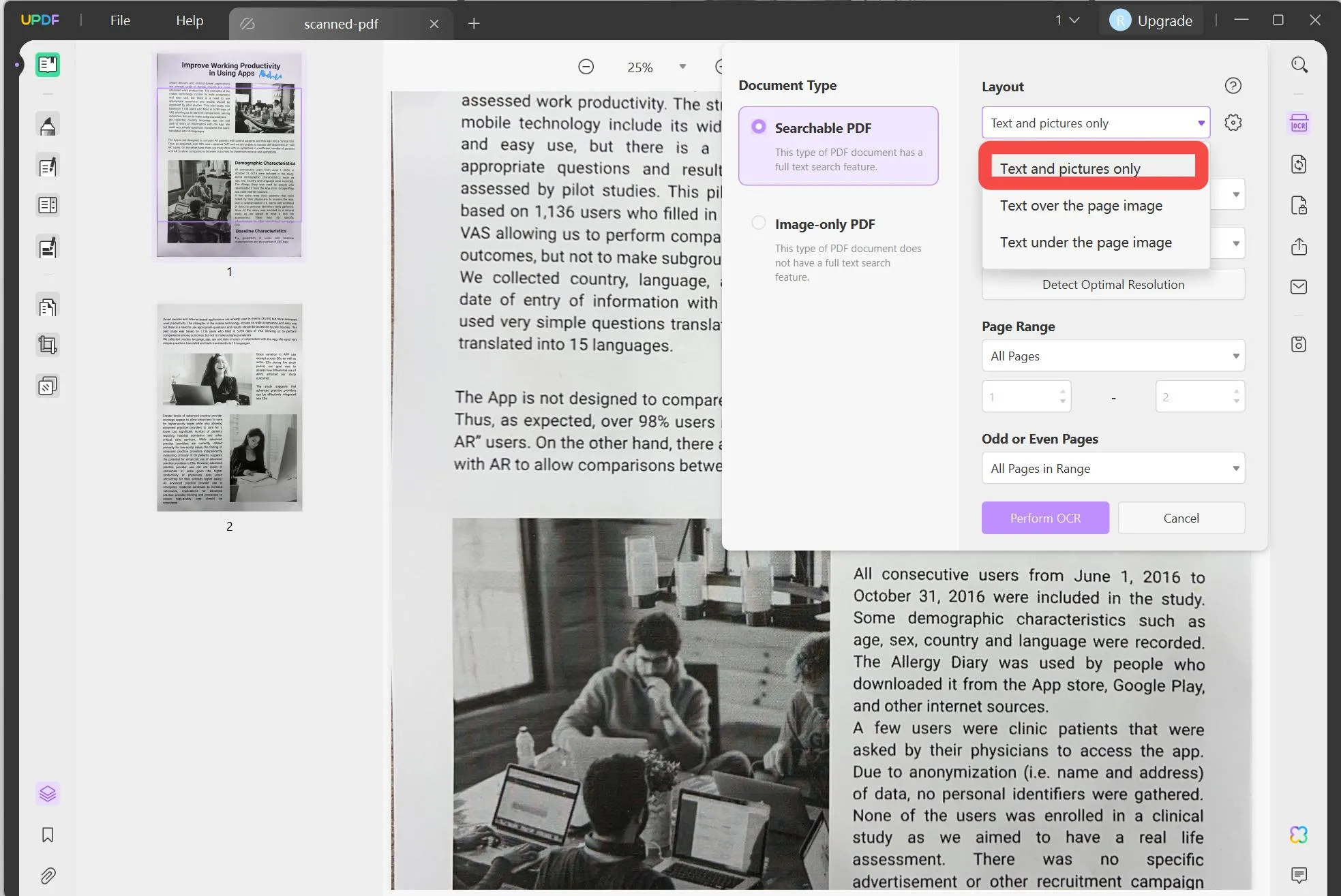Click the Cancel button
1341x896 pixels.
click(x=1181, y=517)
